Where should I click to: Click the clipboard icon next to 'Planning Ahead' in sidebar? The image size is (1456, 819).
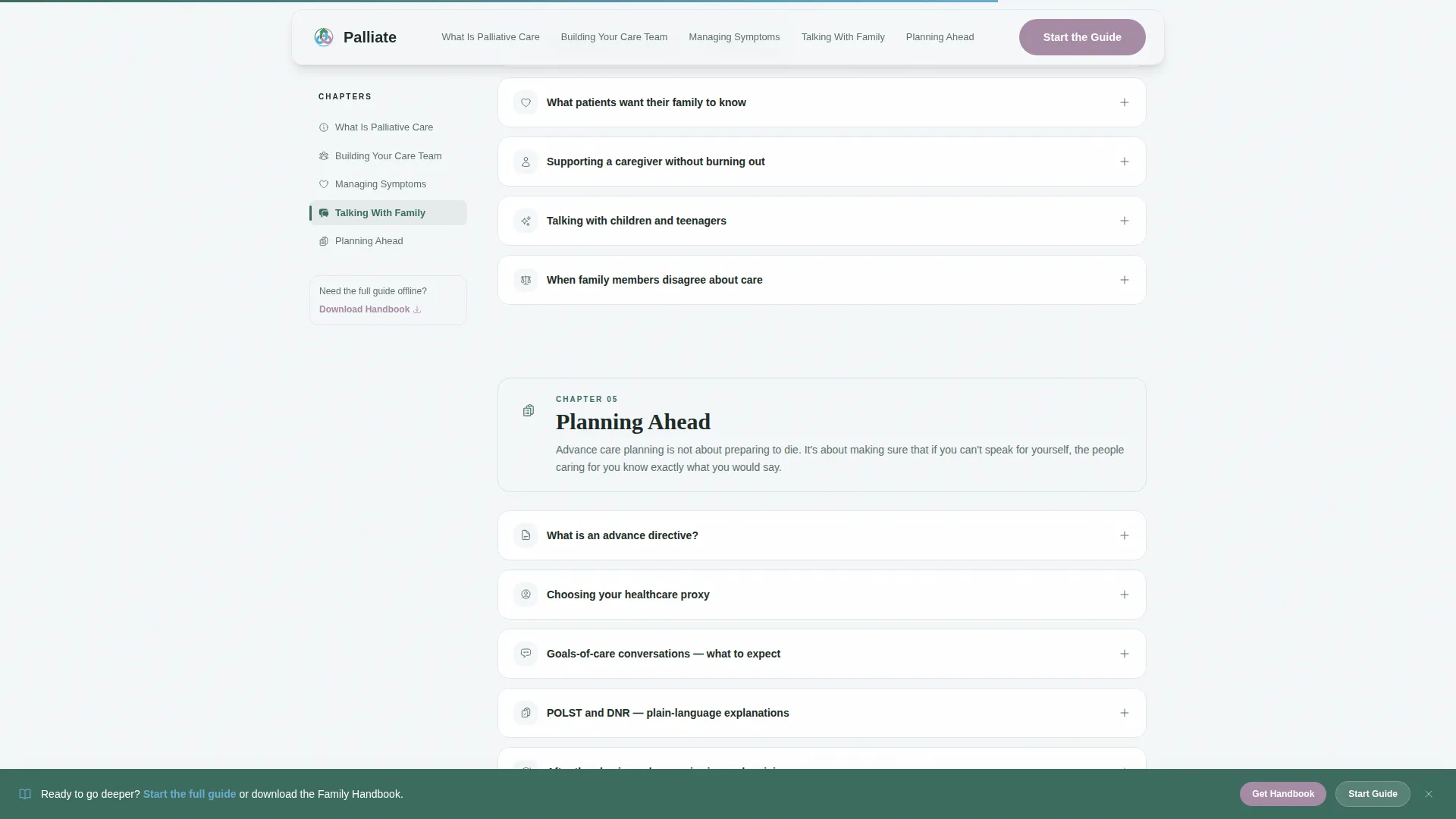pos(324,241)
